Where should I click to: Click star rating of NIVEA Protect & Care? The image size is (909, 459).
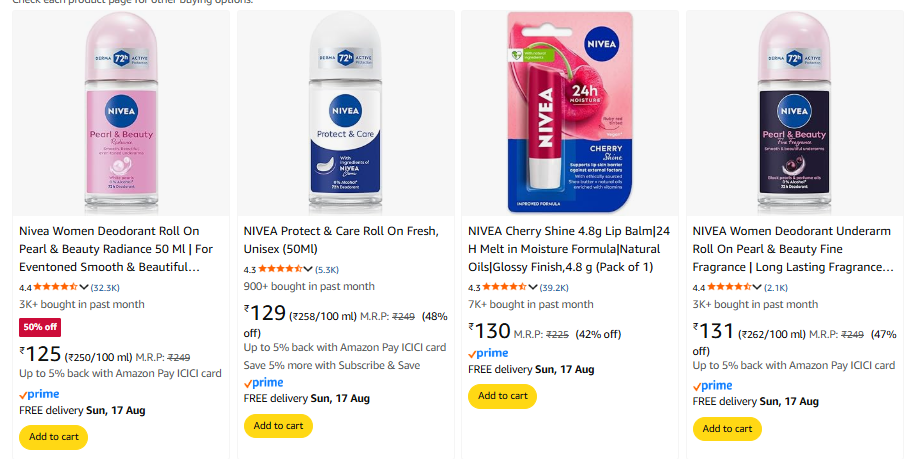tap(280, 270)
